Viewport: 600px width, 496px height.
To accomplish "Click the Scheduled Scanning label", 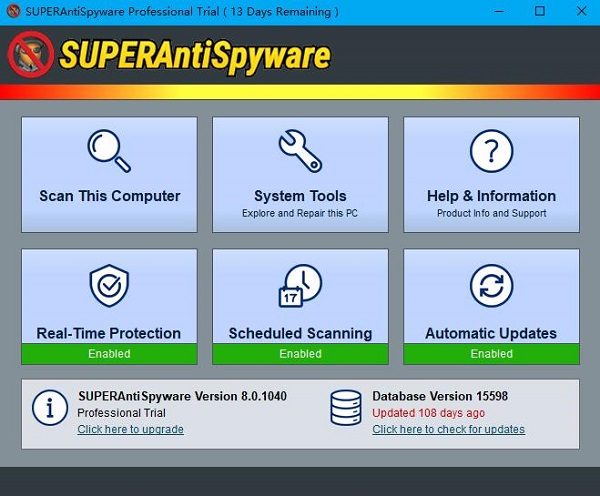I will click(300, 333).
